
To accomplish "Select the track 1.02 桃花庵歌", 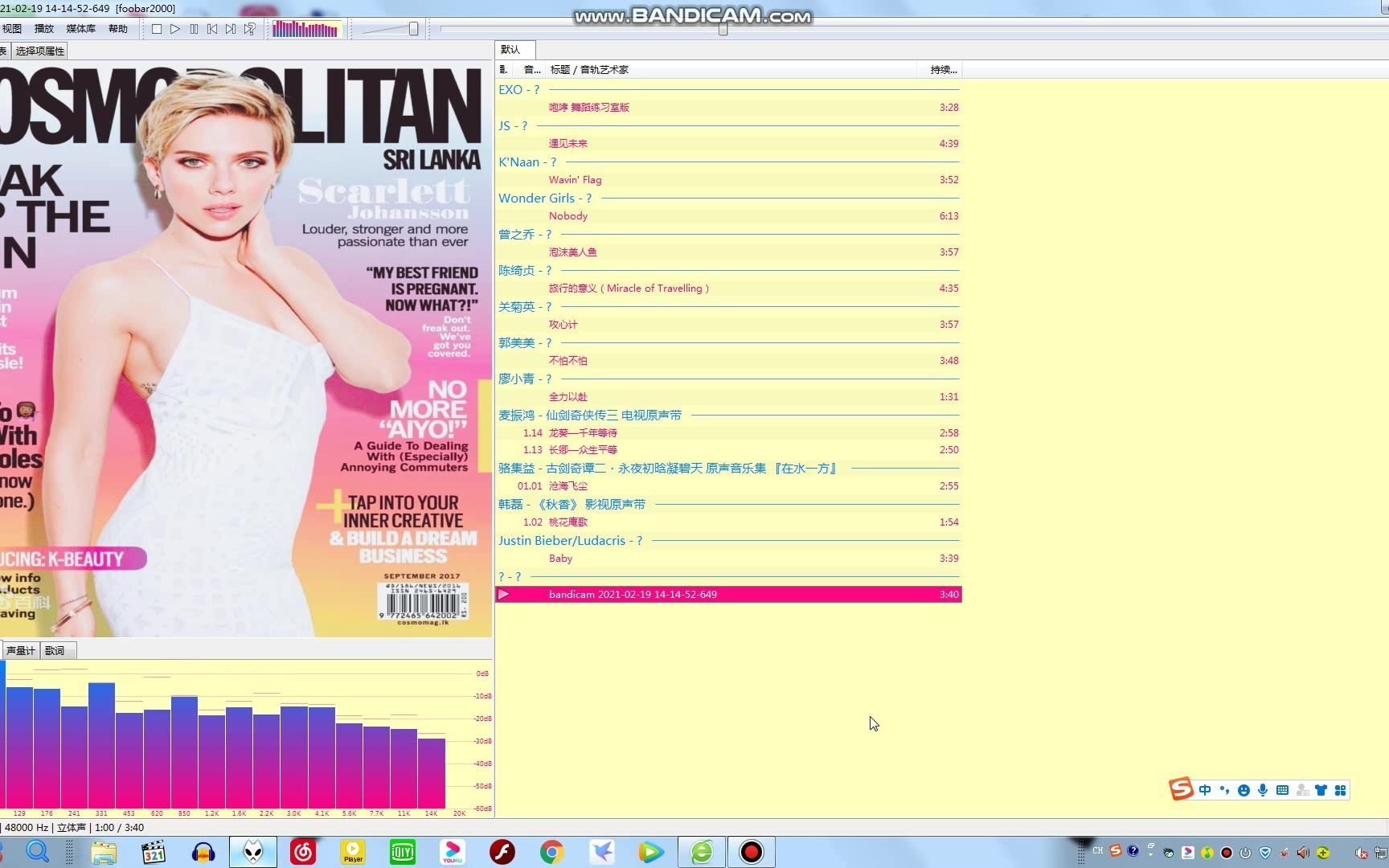I will [x=728, y=522].
